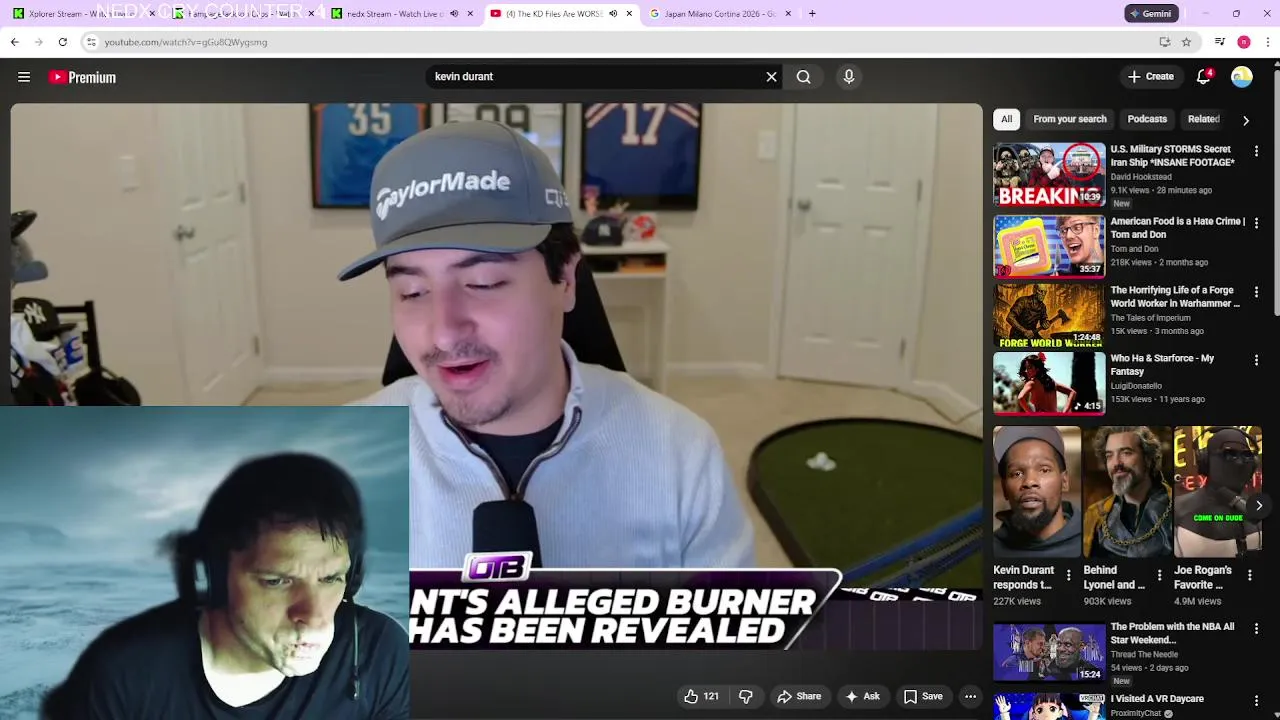
Task: Click 'LuigiDonatello' channel name
Action: click(x=1136, y=386)
